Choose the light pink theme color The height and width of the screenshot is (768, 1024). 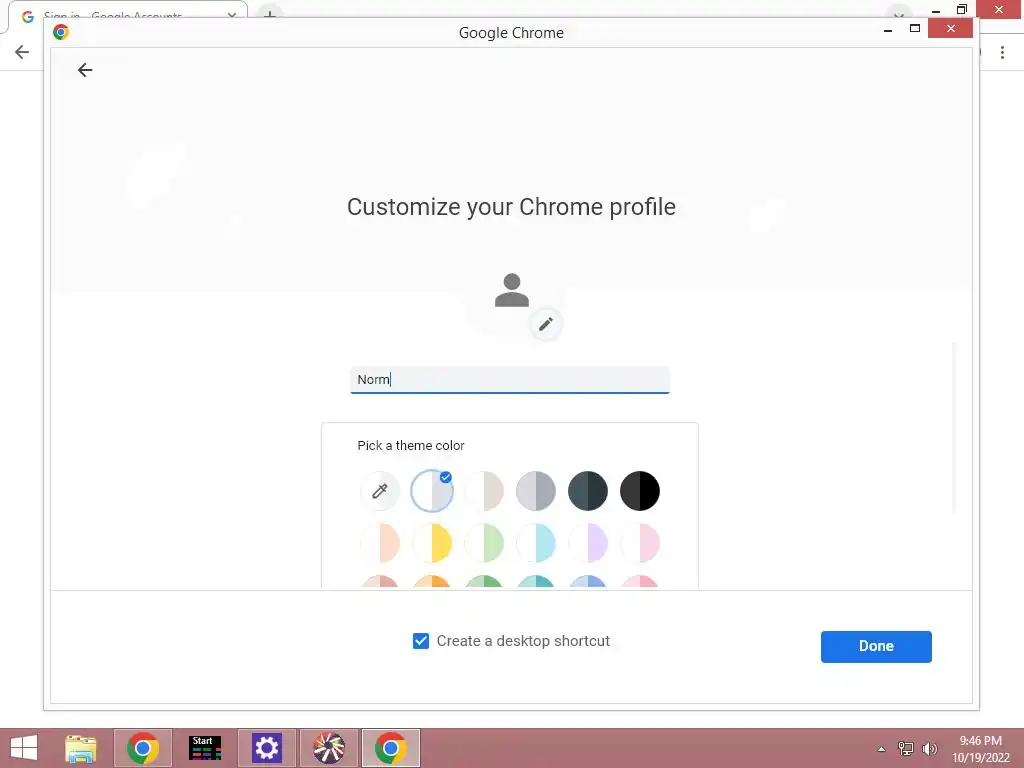[639, 543]
